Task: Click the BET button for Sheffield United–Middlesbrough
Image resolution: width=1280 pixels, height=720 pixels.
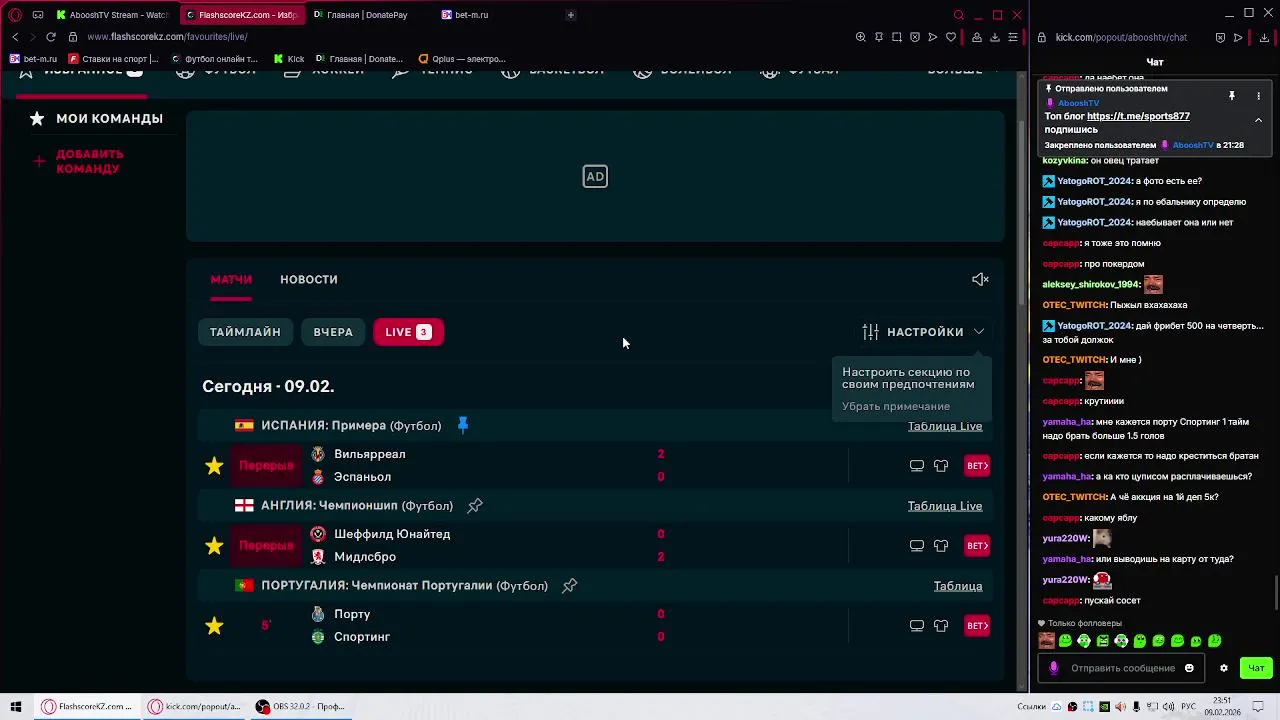Action: coord(977,546)
